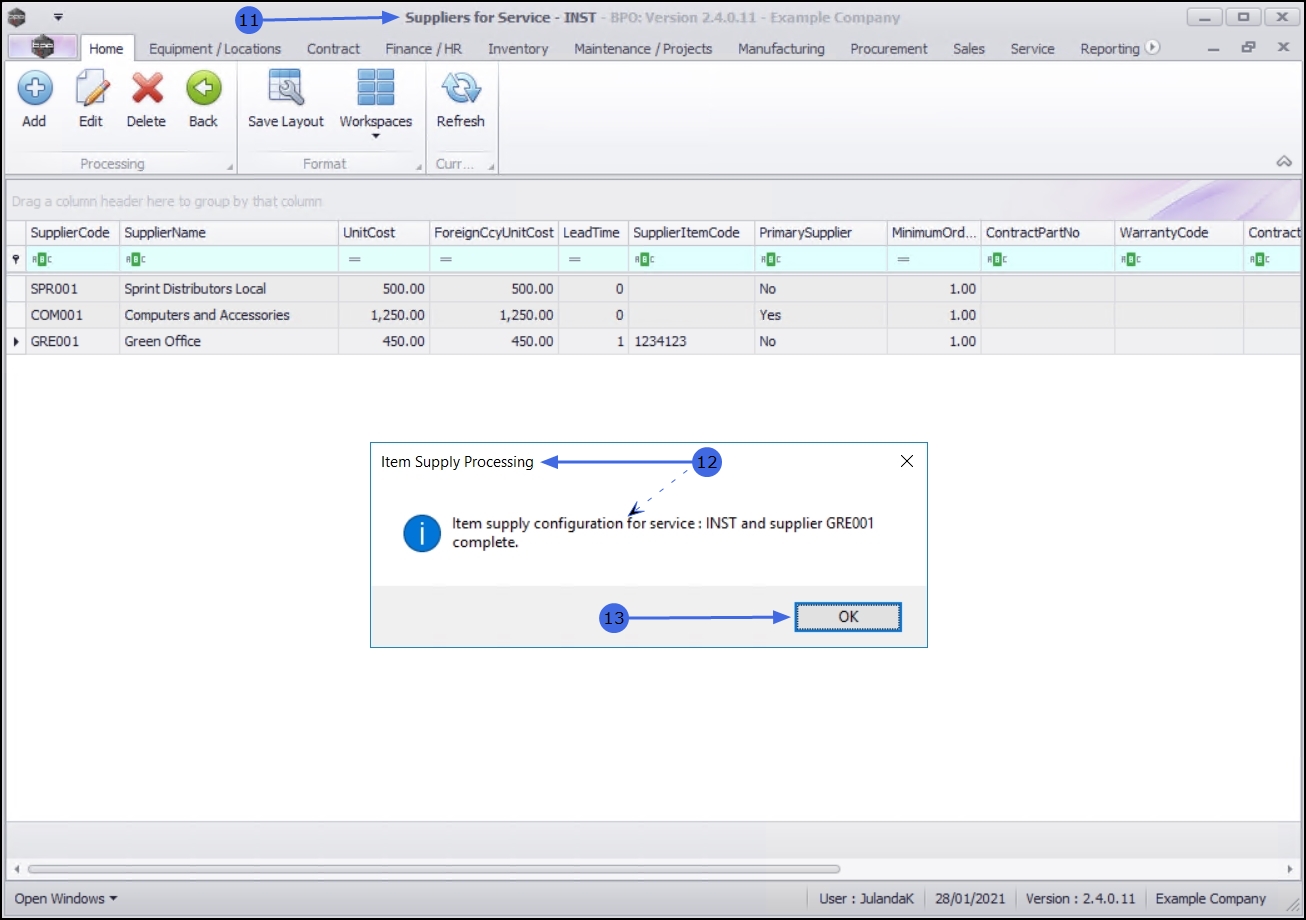1306x920 pixels.
Task: Click the Save Layout icon
Action: [286, 89]
